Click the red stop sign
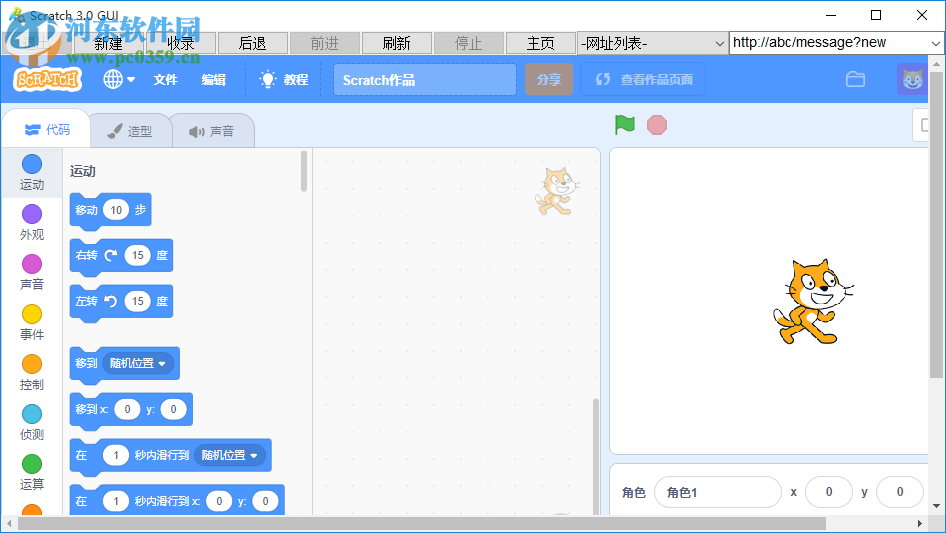The height and width of the screenshot is (533, 946). pyautogui.click(x=656, y=125)
